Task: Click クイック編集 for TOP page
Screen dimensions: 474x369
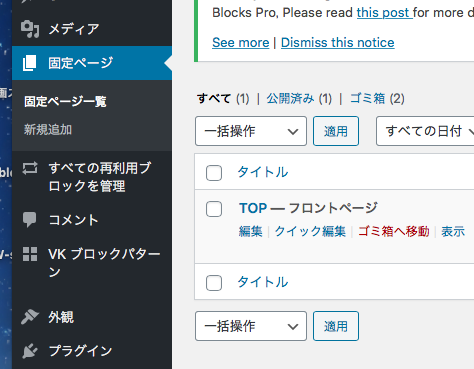Action: tap(310, 231)
